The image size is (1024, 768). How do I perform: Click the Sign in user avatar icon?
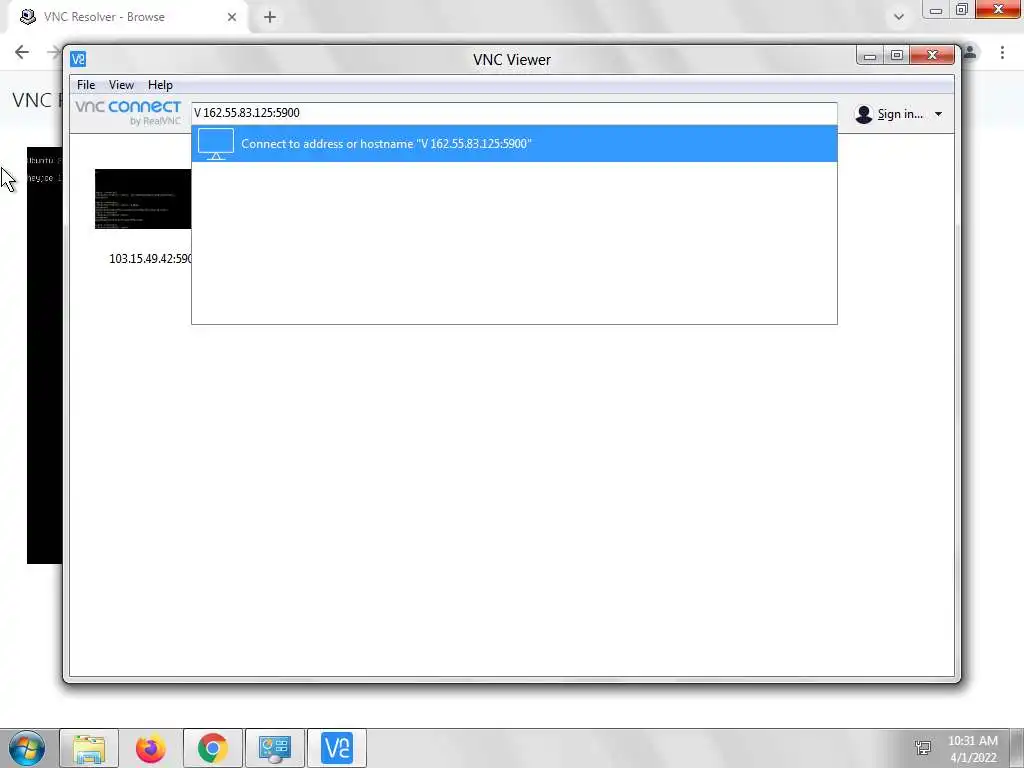[x=863, y=114]
